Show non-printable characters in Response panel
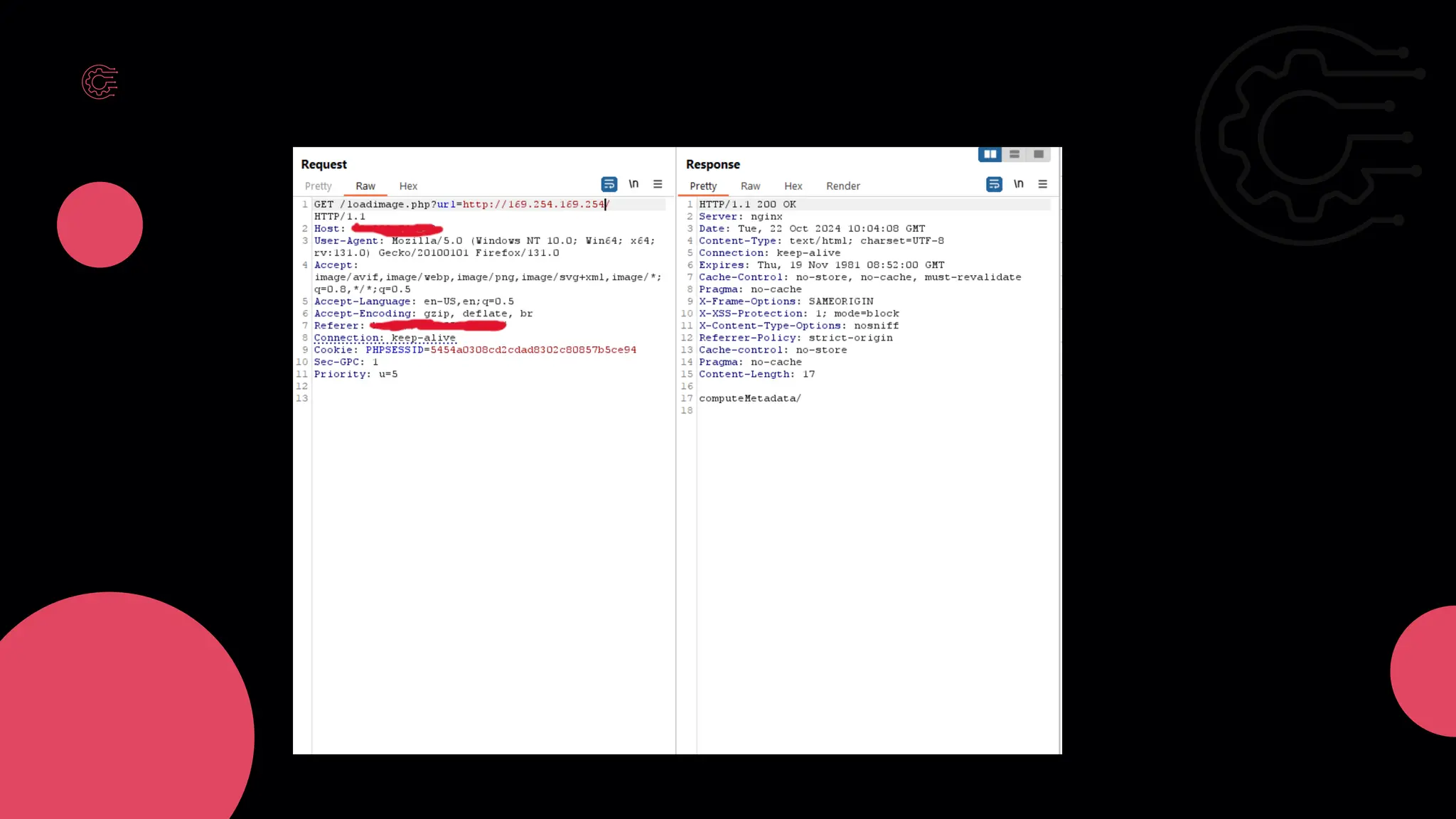The width and height of the screenshot is (1456, 819). point(1018,184)
